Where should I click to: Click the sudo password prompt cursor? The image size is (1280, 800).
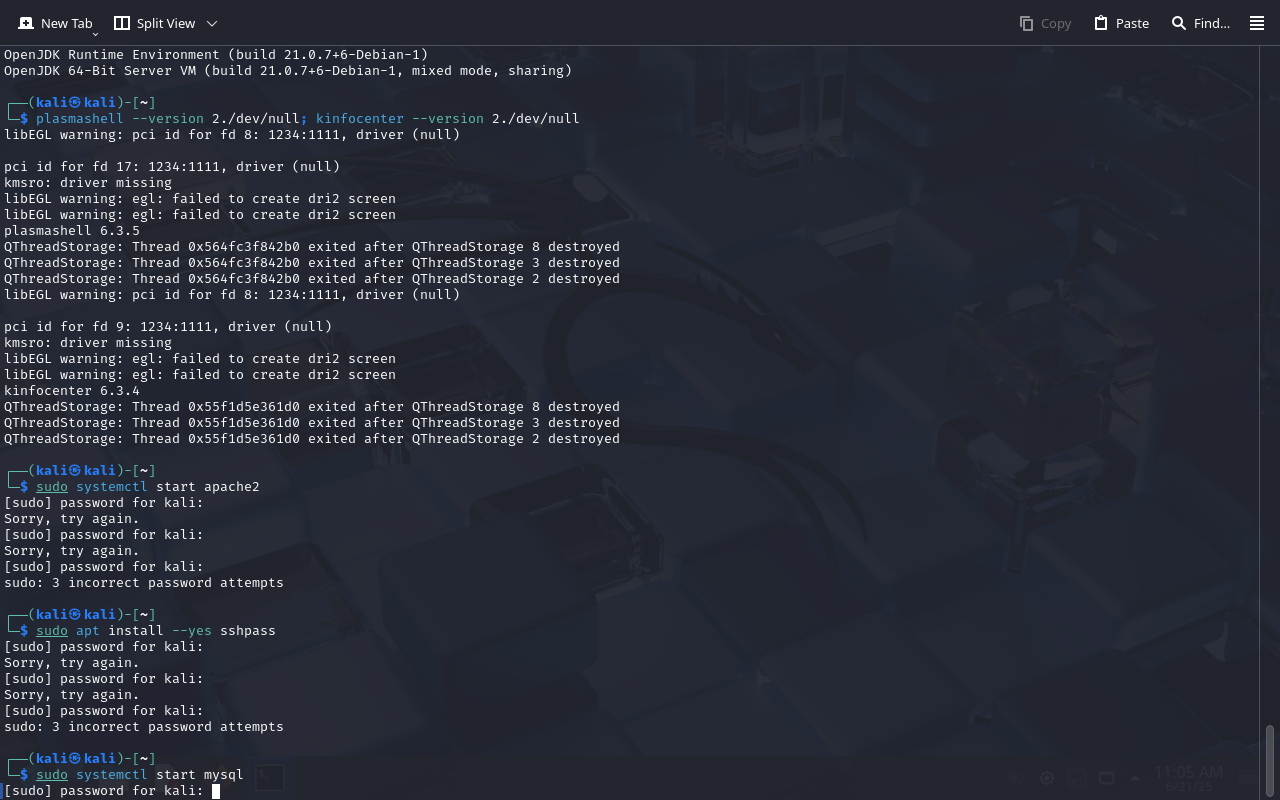tap(216, 791)
